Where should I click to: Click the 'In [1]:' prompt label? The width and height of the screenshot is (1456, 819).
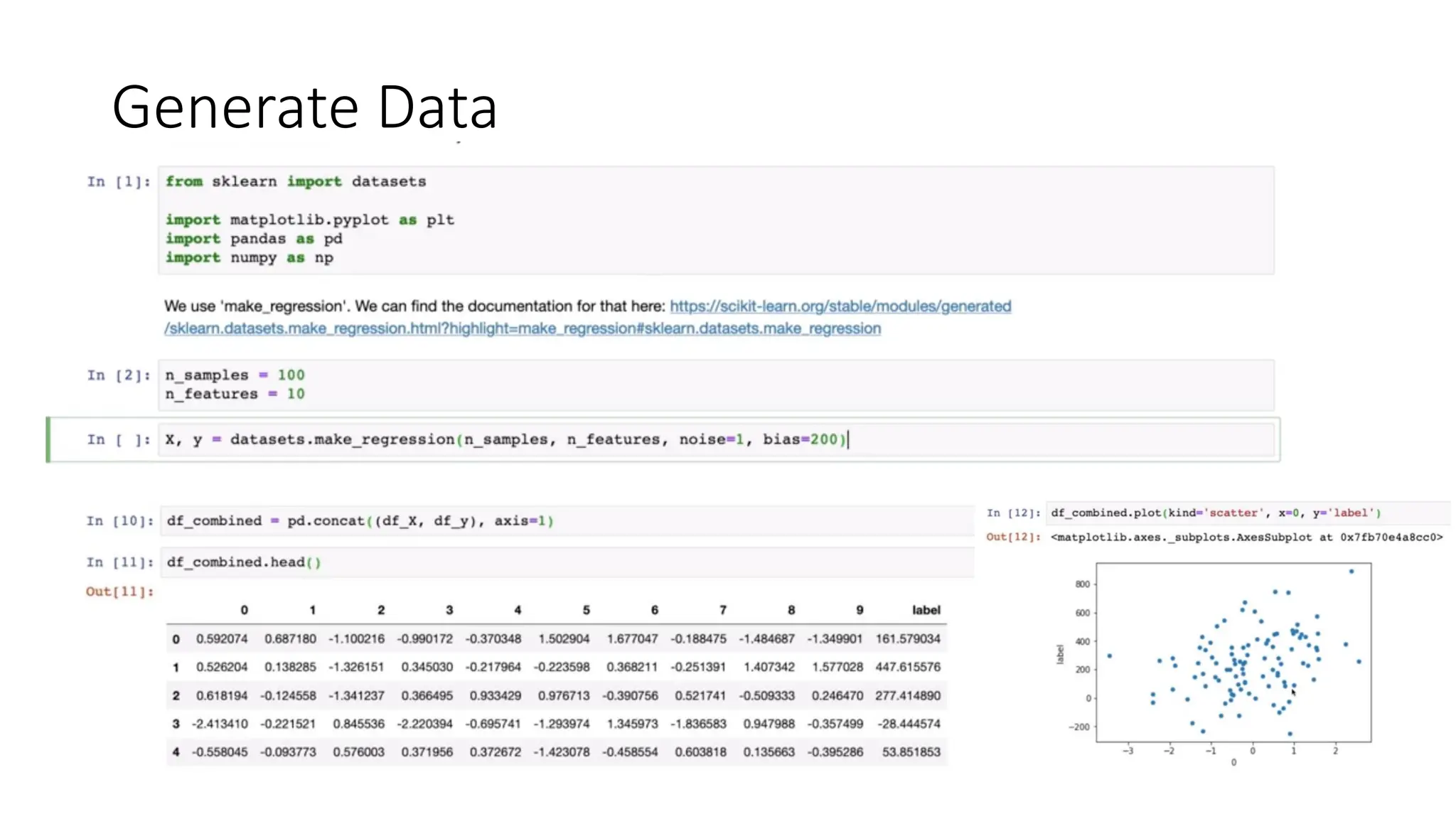click(119, 182)
